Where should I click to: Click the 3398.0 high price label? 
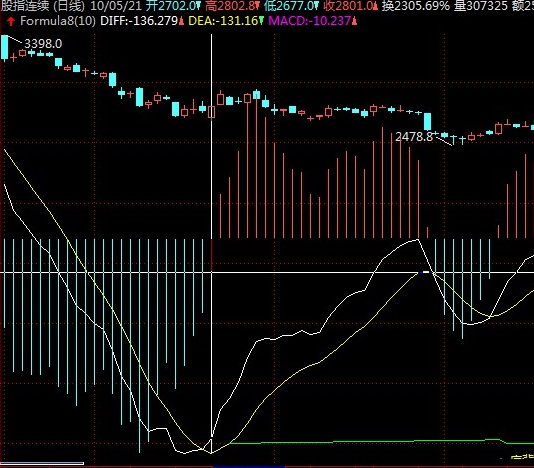[x=43, y=44]
